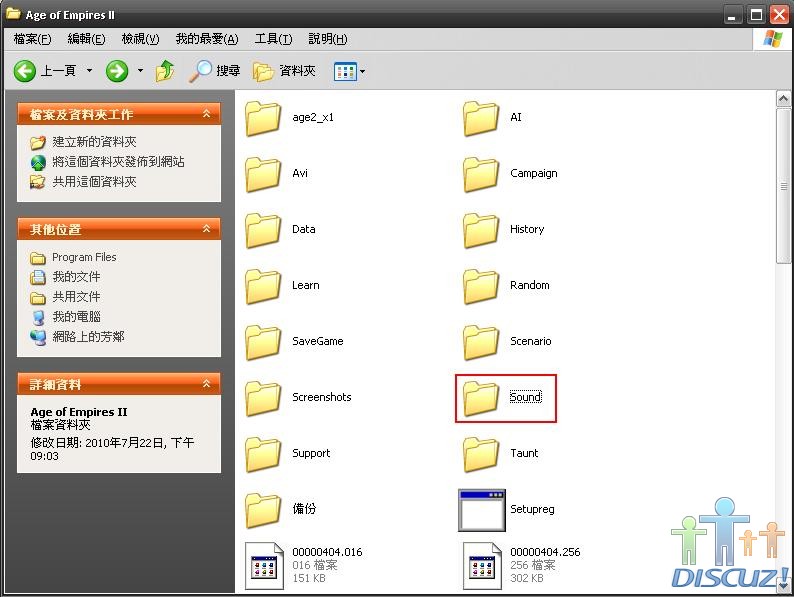This screenshot has height=597, width=794.
Task: Select the Campaign folder icon
Action: (481, 174)
